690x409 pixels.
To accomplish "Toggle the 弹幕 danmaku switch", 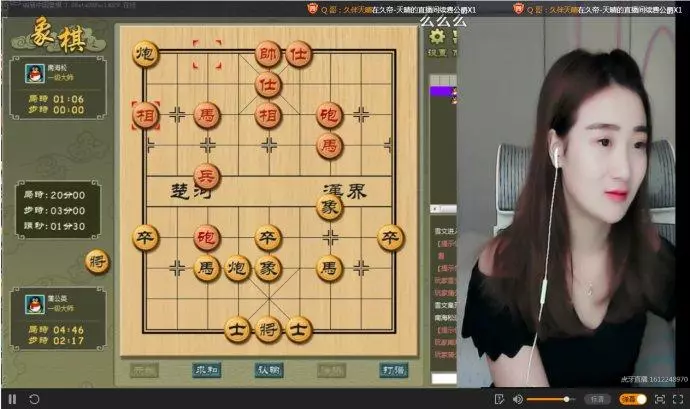I will [x=633, y=399].
